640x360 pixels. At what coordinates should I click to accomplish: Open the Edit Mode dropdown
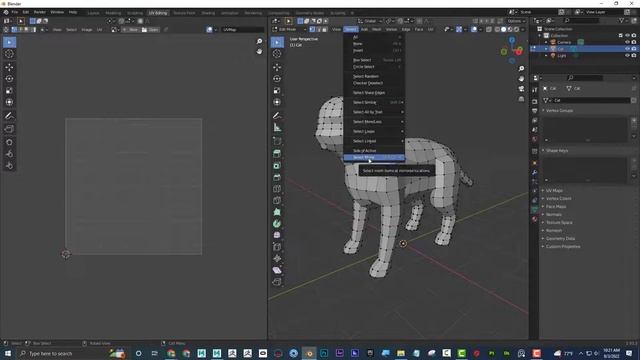290,29
